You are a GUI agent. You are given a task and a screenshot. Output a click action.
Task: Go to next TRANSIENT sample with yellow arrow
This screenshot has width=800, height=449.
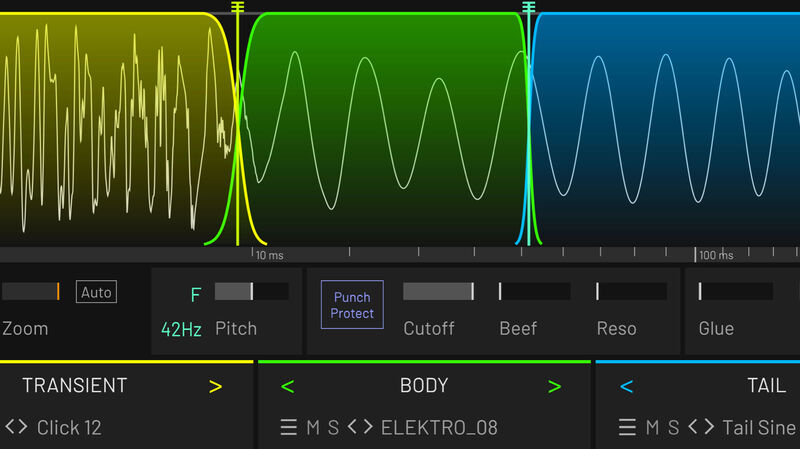(x=215, y=386)
